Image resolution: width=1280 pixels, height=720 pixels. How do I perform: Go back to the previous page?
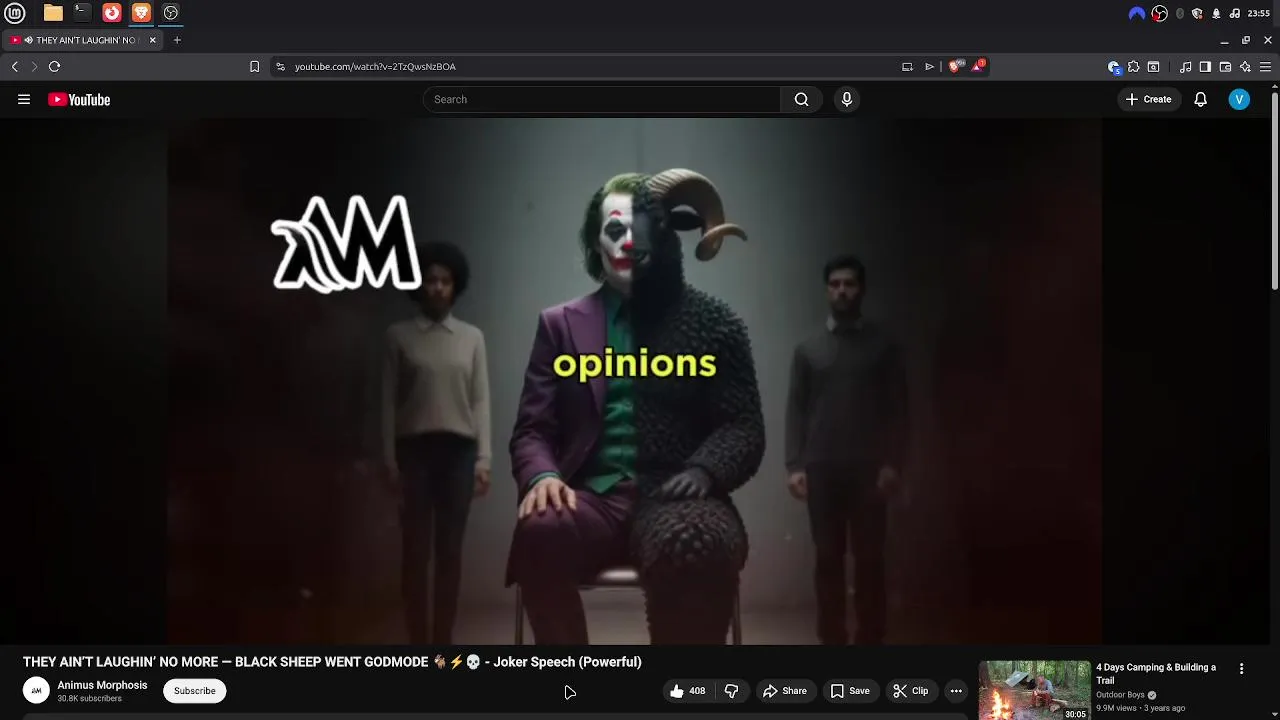coord(15,66)
